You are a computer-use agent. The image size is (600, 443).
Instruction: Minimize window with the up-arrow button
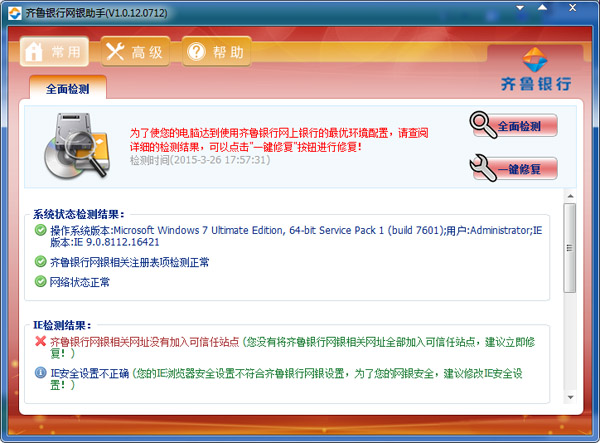pyautogui.click(x=543, y=8)
